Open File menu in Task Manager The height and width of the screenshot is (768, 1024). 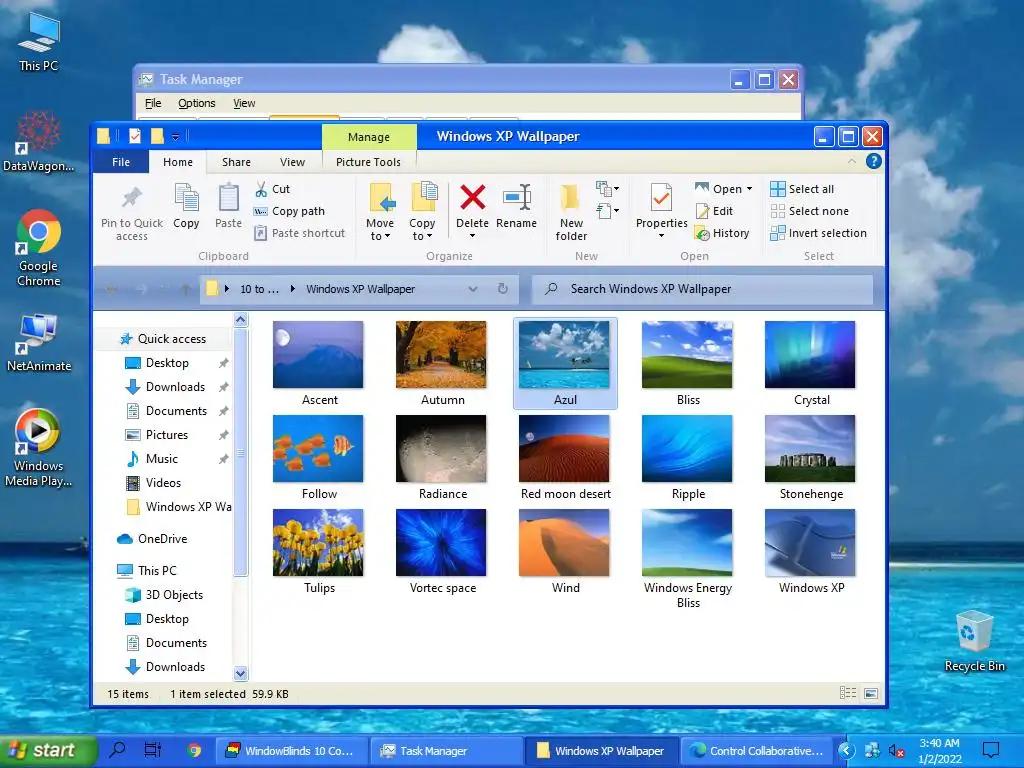point(153,103)
